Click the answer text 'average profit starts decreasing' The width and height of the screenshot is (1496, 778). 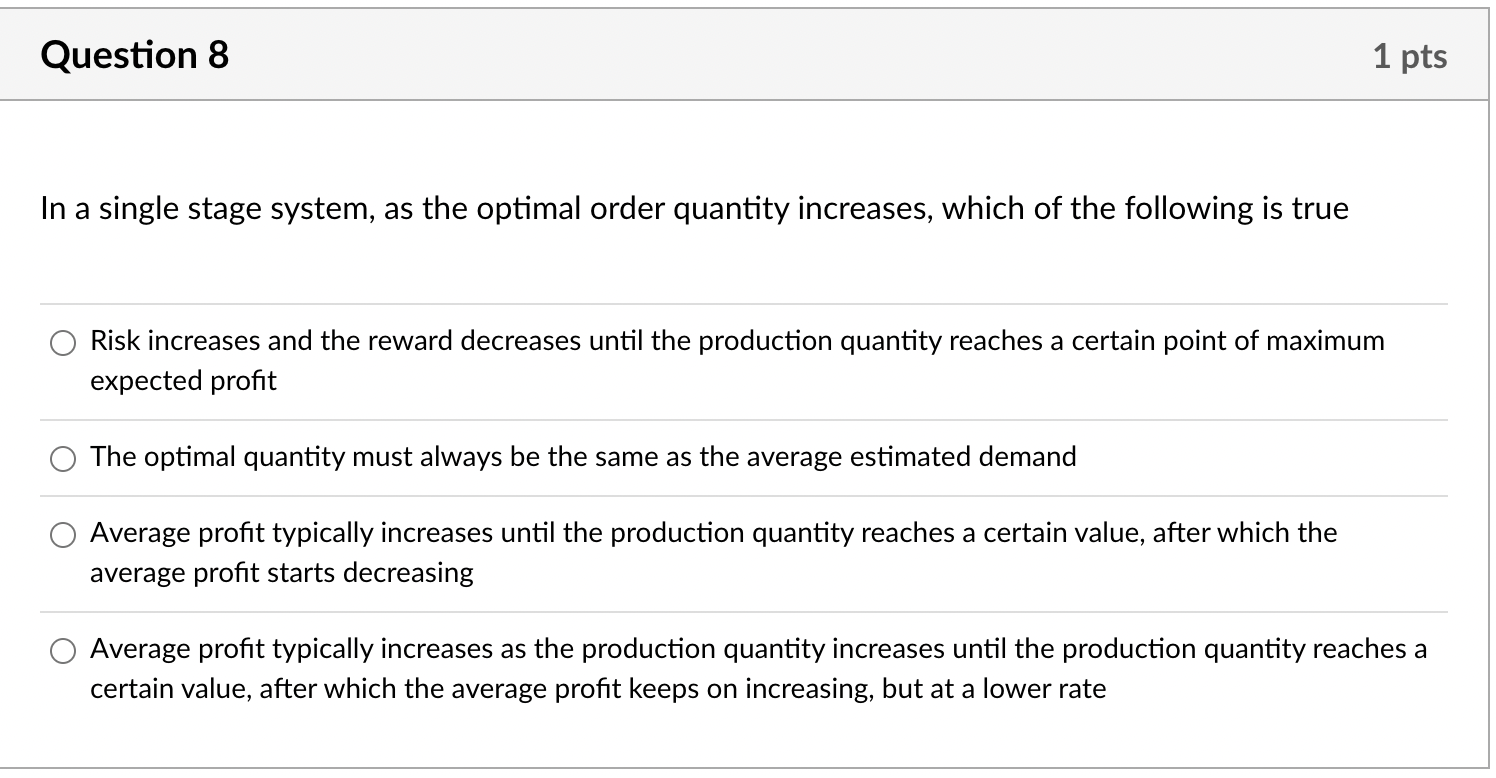pyautogui.click(x=281, y=572)
